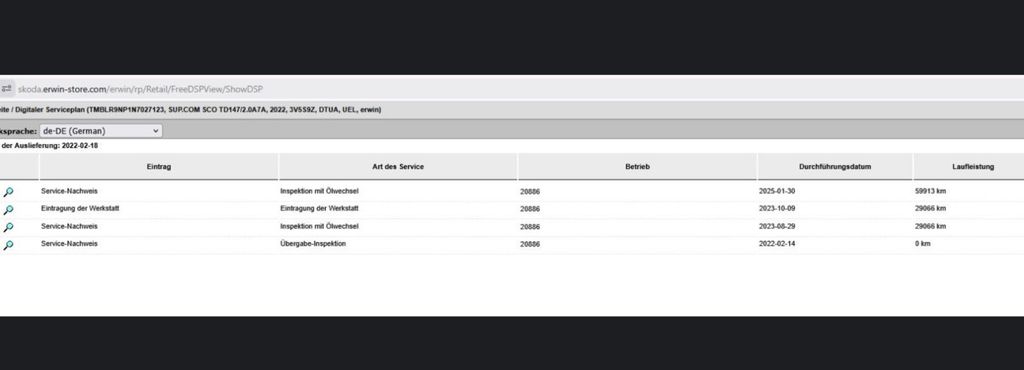Sort by the Eintrag column header
Viewport: 1024px width, 370px height.
click(159, 167)
